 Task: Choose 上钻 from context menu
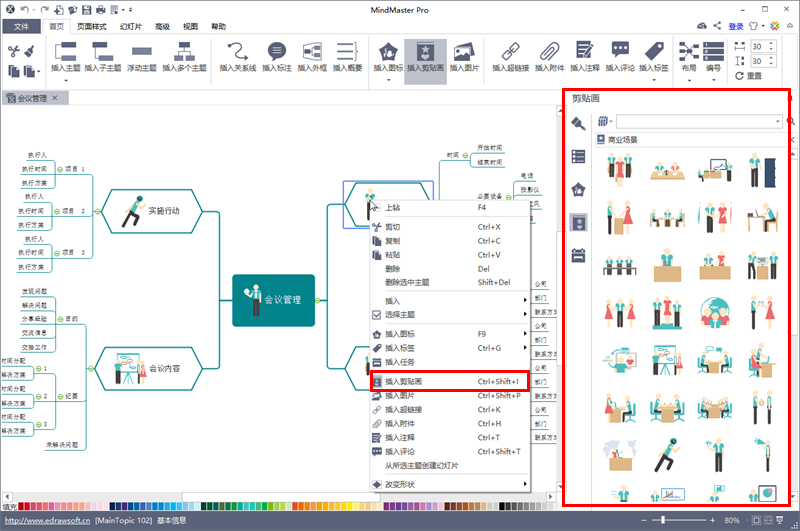(x=449, y=207)
